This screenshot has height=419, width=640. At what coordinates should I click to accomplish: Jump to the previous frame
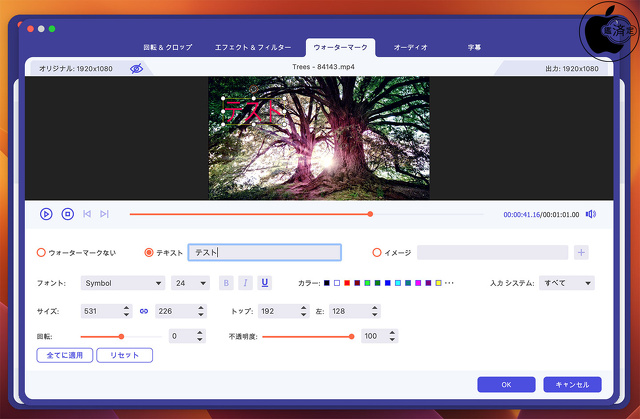click(87, 214)
